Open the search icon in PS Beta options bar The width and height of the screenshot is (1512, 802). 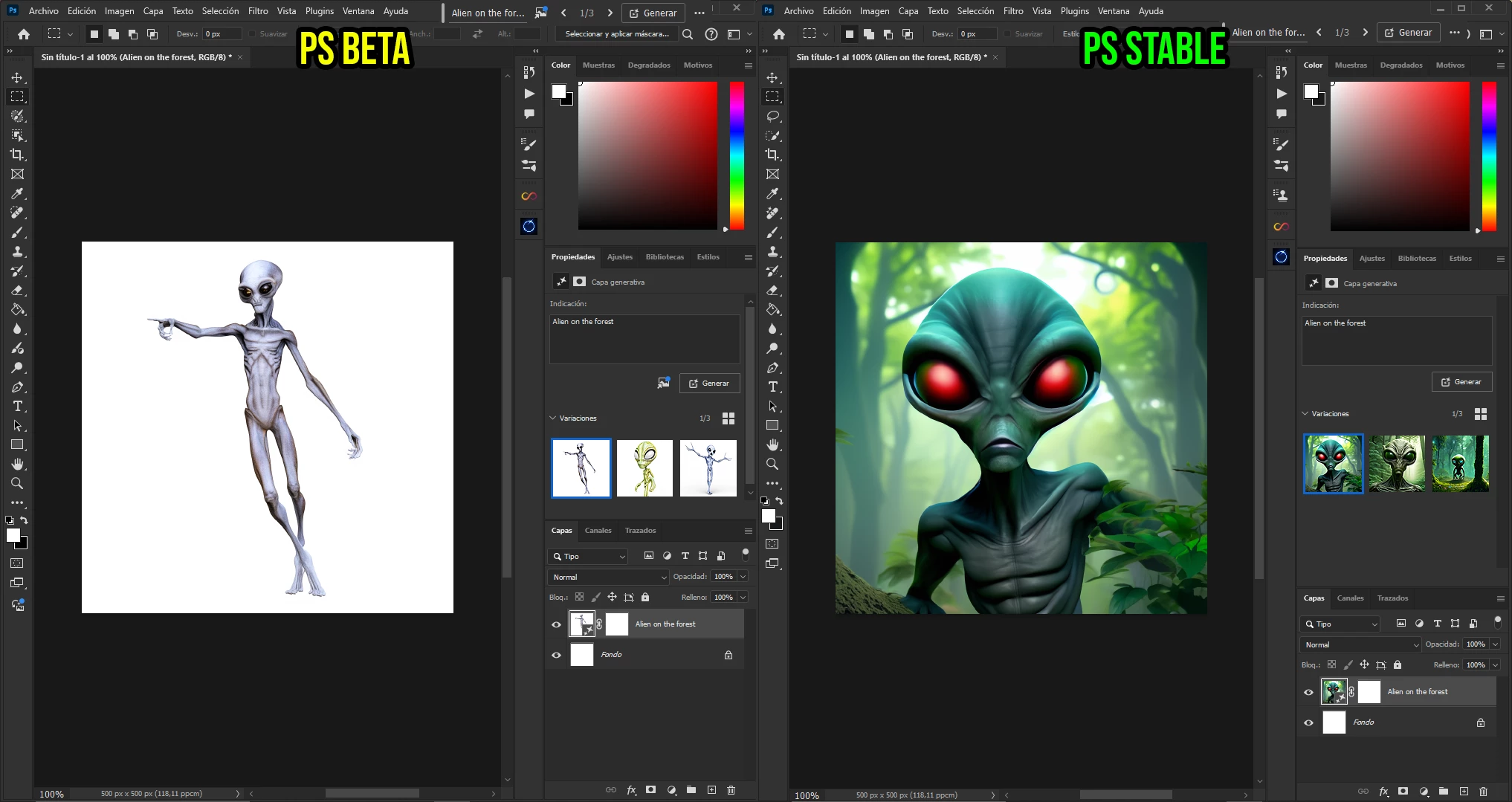pyautogui.click(x=688, y=34)
